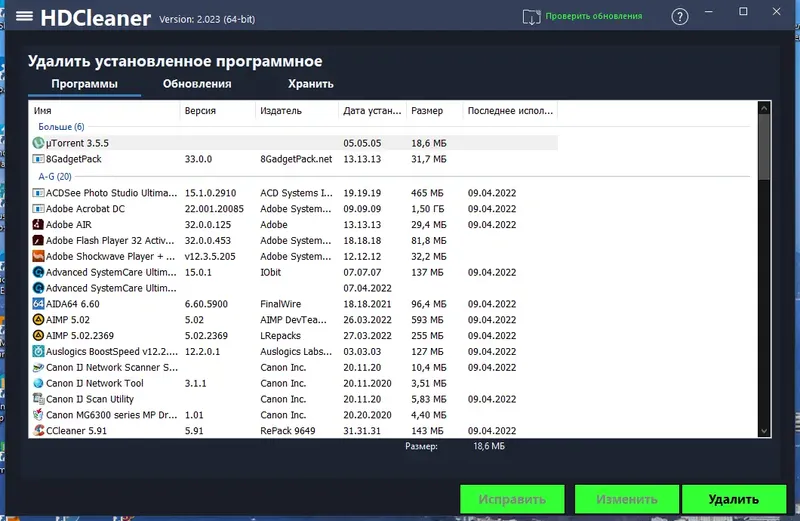Sort by the Версия column header
This screenshot has height=521, width=800.
217,111
